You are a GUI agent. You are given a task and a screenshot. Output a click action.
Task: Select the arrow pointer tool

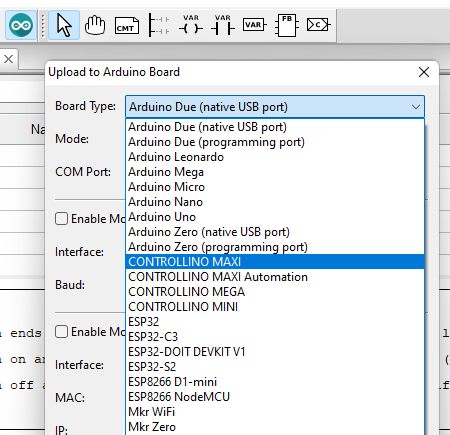pos(64,25)
